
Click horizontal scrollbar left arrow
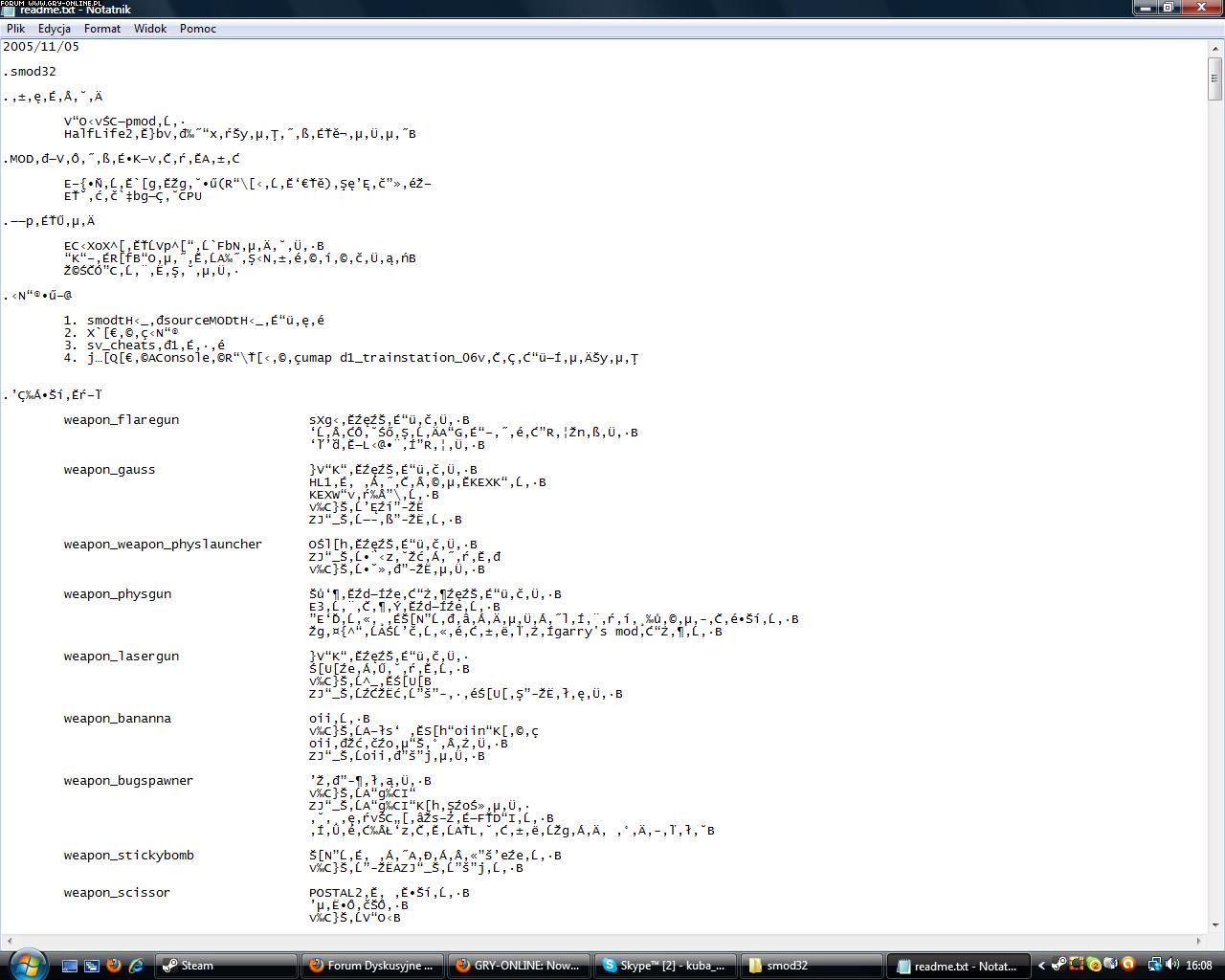(x=8, y=941)
